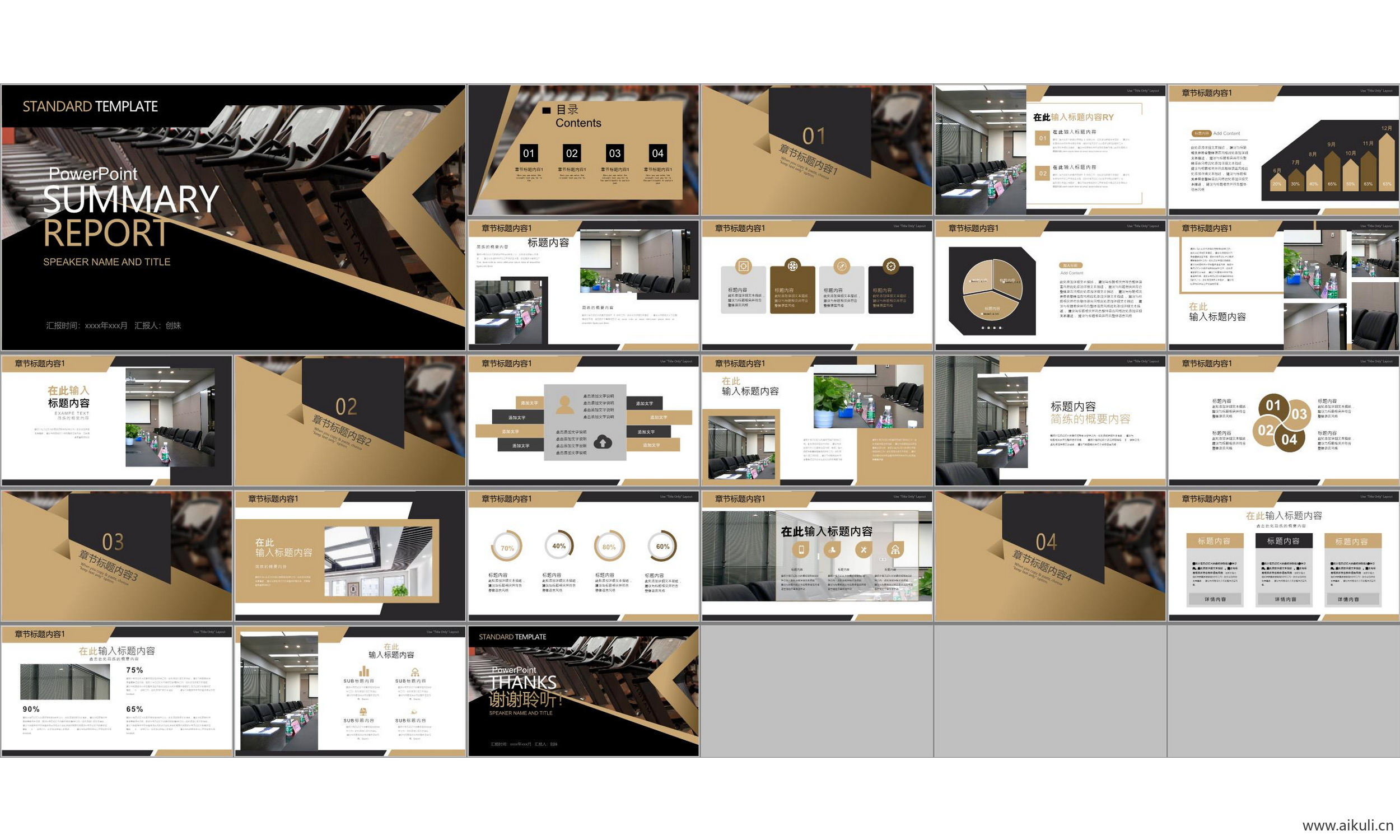Click the 70% progress ring

point(506,547)
